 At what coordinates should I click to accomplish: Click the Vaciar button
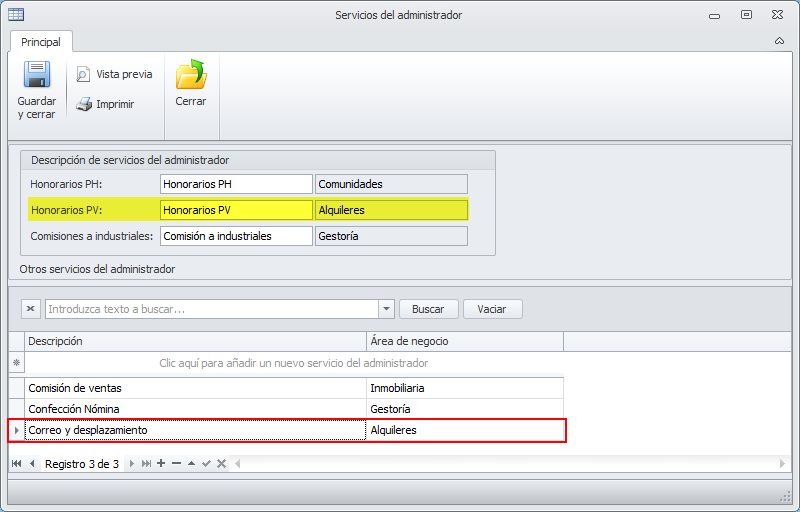click(x=492, y=309)
